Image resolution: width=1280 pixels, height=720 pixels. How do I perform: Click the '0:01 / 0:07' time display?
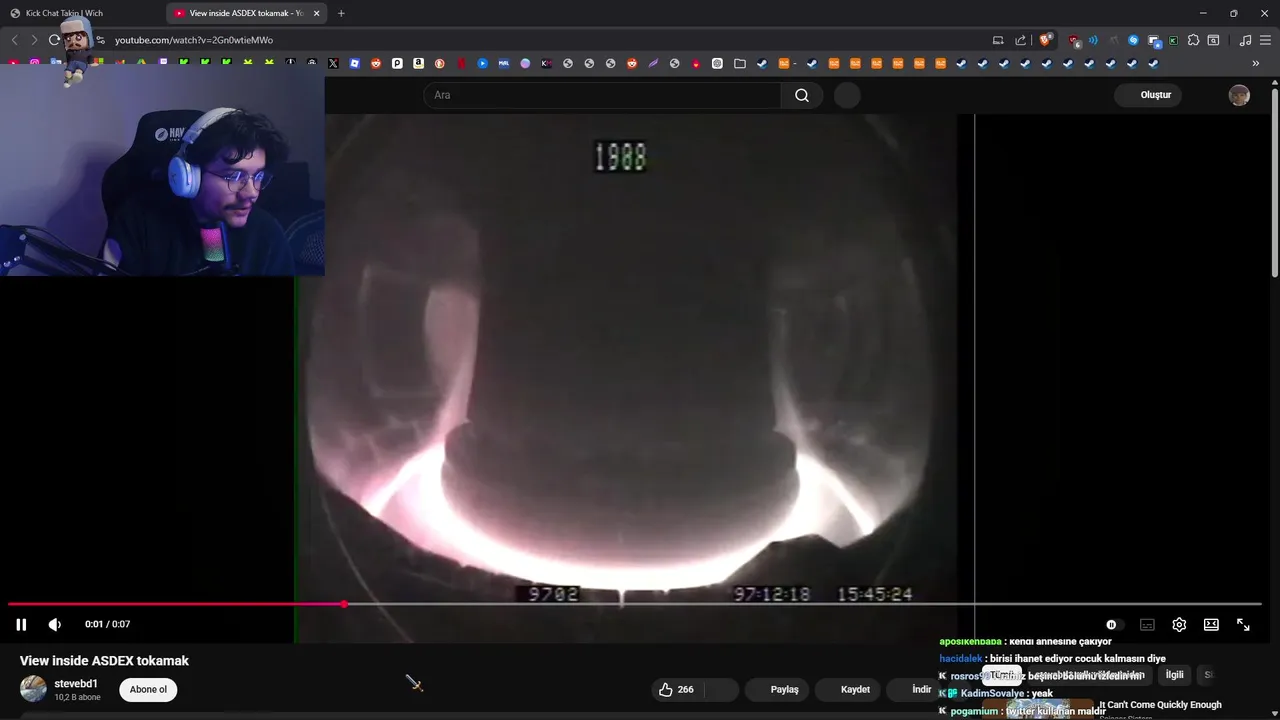click(107, 624)
